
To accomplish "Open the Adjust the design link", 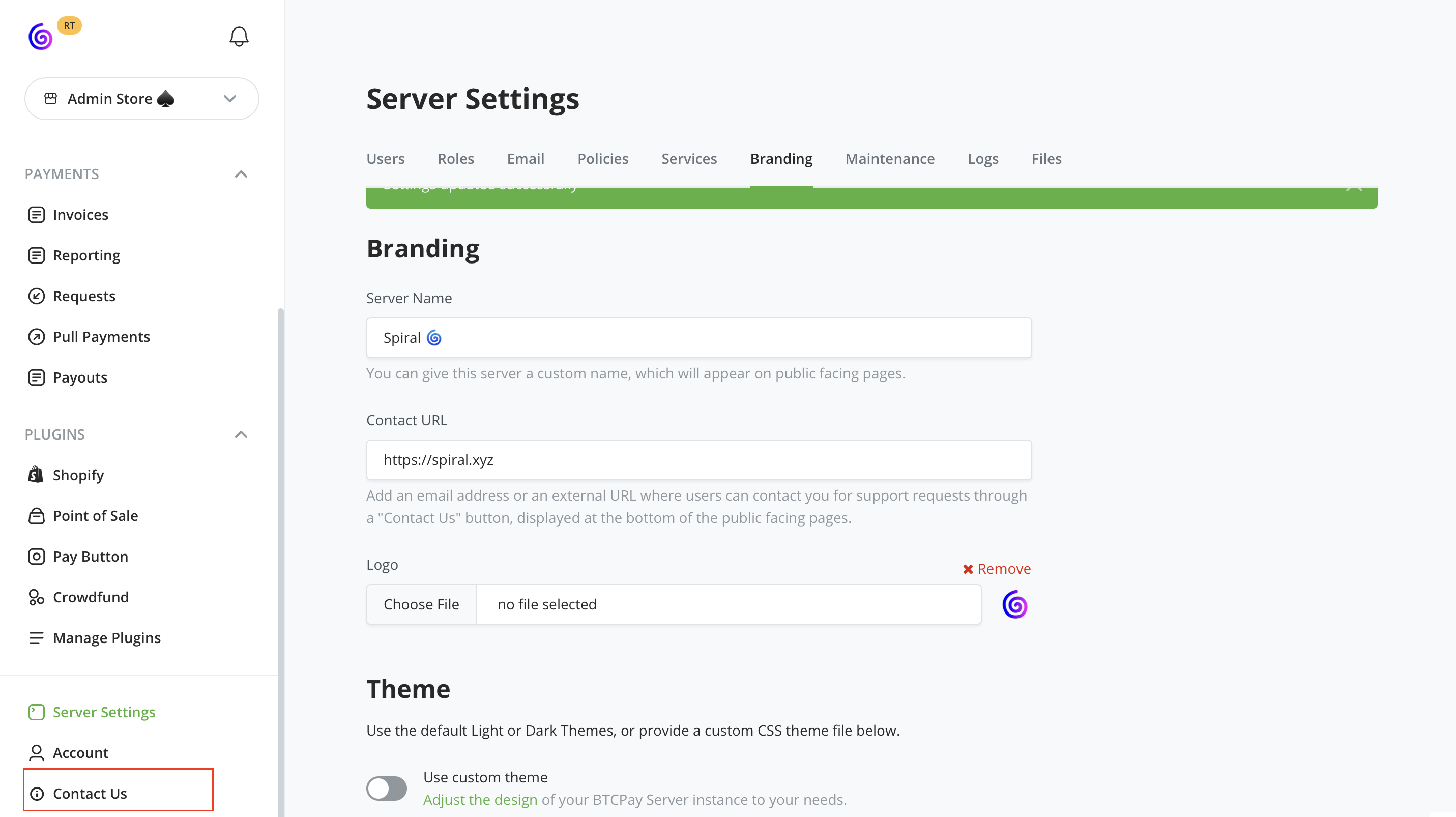I will pos(480,800).
